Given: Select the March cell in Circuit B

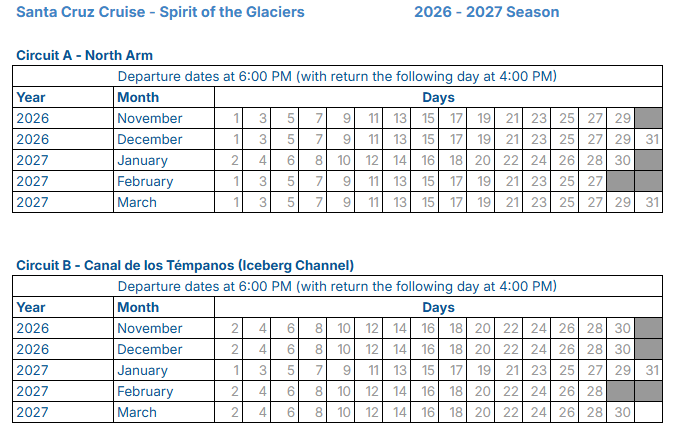Looking at the screenshot, I should point(137,412).
